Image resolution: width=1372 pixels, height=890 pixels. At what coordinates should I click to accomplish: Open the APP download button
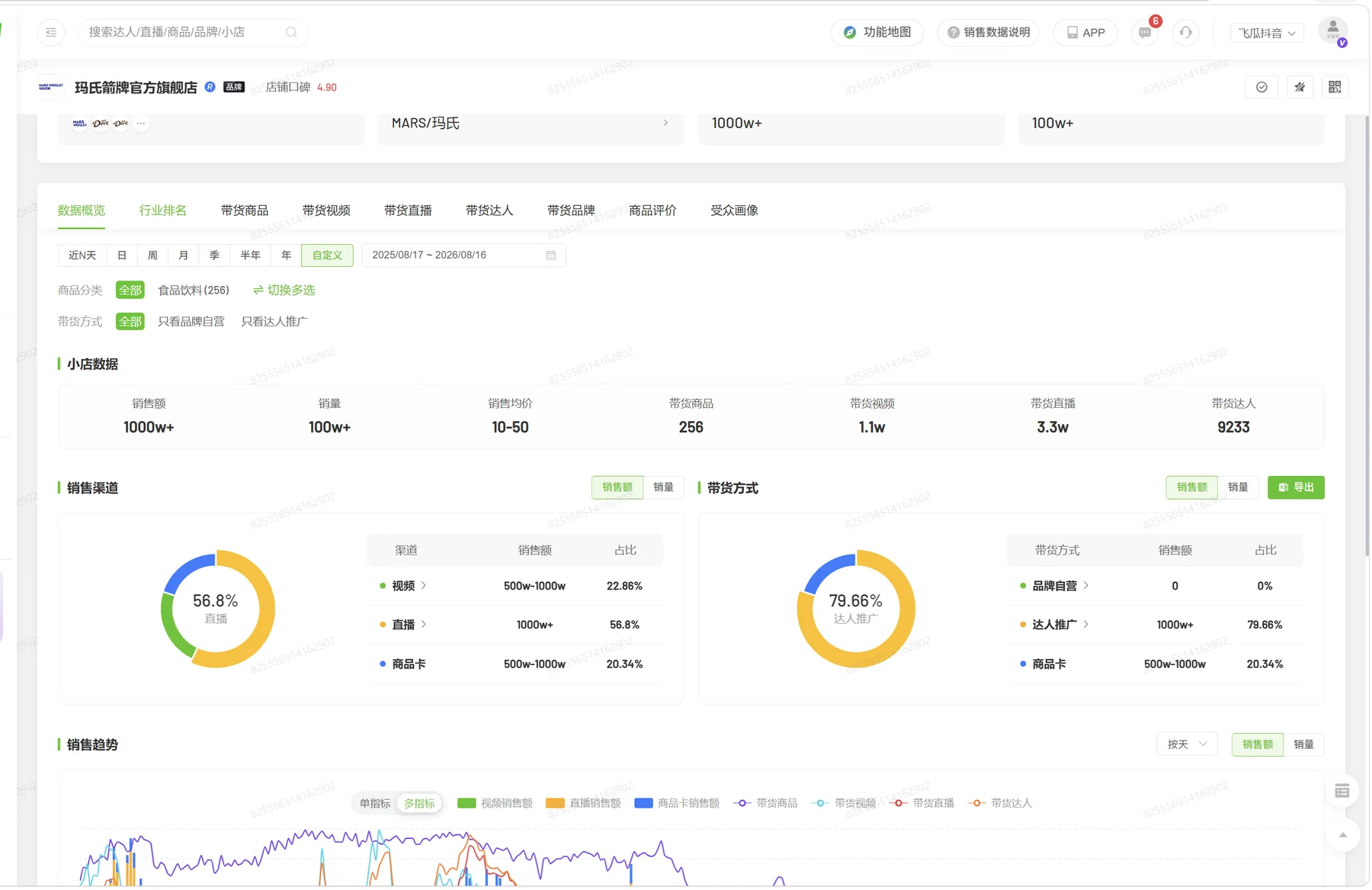pyautogui.click(x=1085, y=32)
